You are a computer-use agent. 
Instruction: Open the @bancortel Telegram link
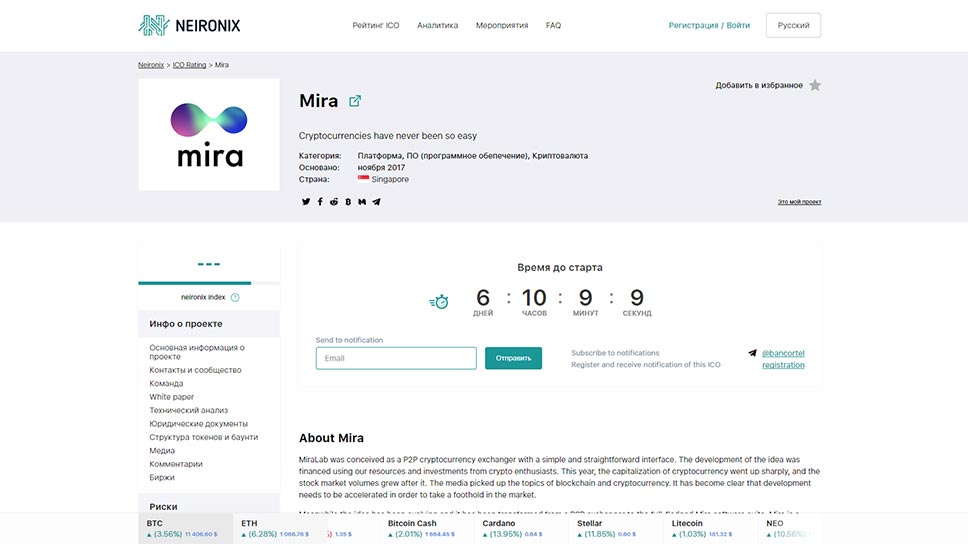783,353
